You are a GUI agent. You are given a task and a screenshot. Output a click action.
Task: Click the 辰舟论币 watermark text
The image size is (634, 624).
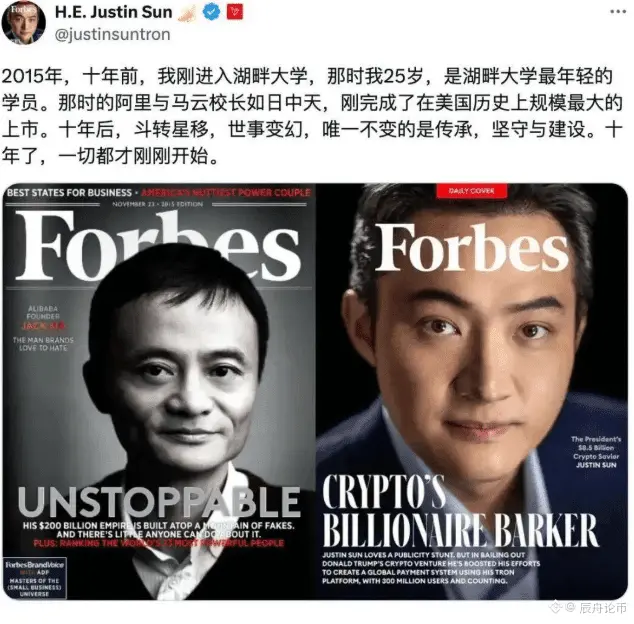pos(603,608)
